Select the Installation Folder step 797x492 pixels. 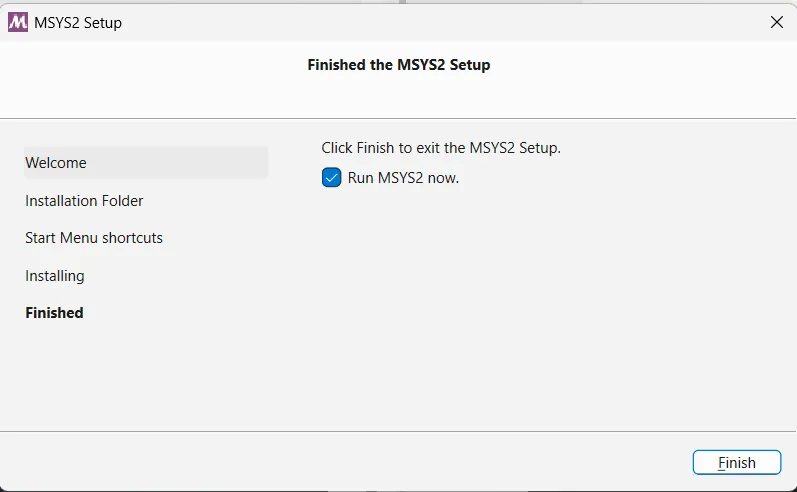point(84,201)
